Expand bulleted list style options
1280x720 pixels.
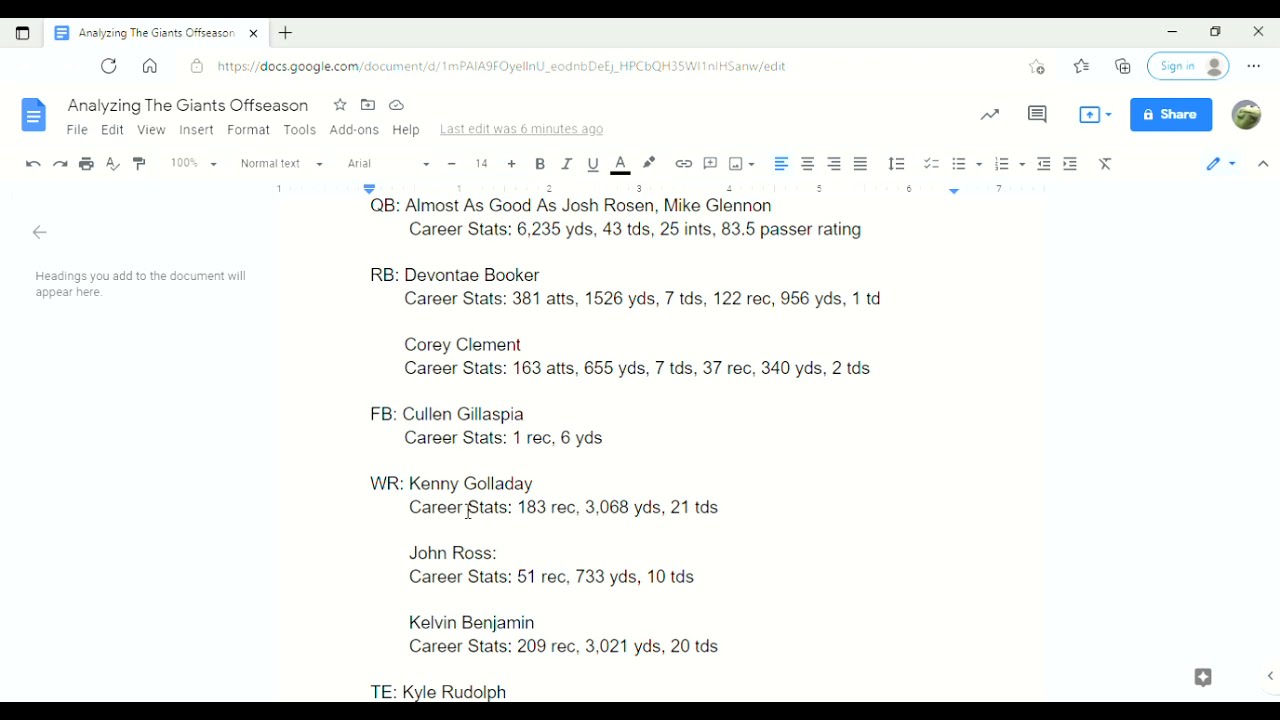980,165
